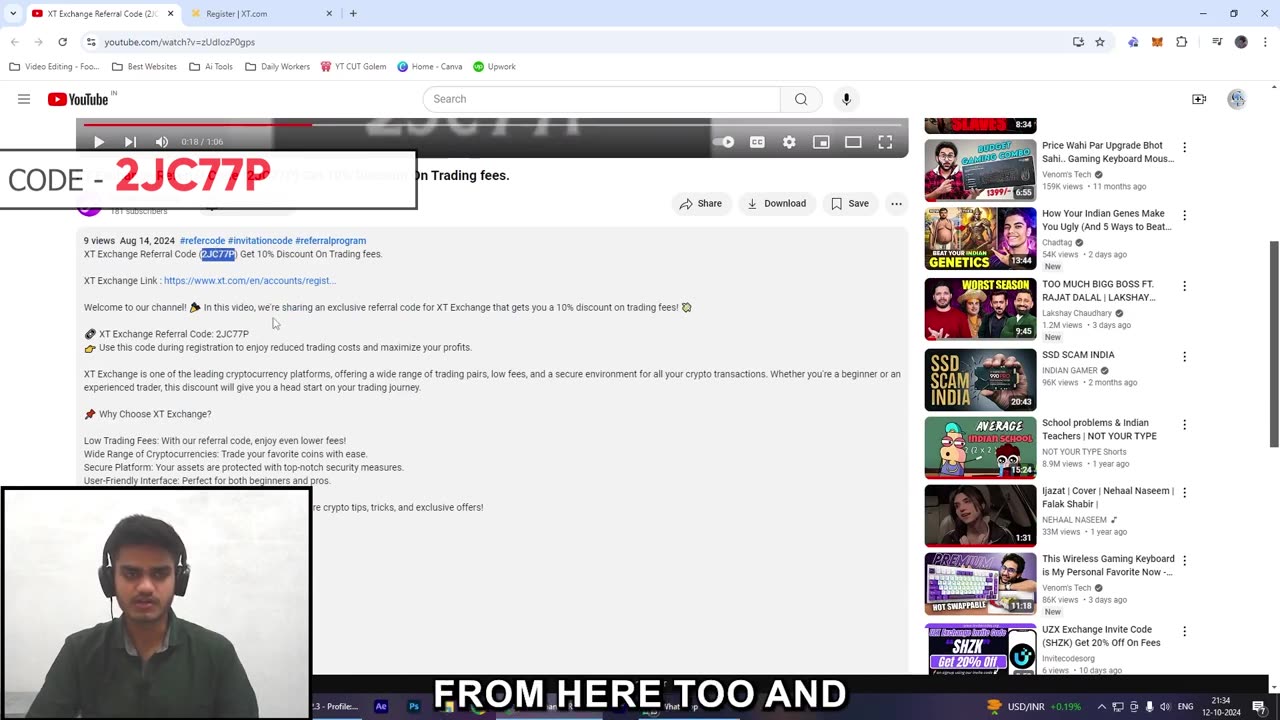Open the Best Websites bookmark folder

144,67
